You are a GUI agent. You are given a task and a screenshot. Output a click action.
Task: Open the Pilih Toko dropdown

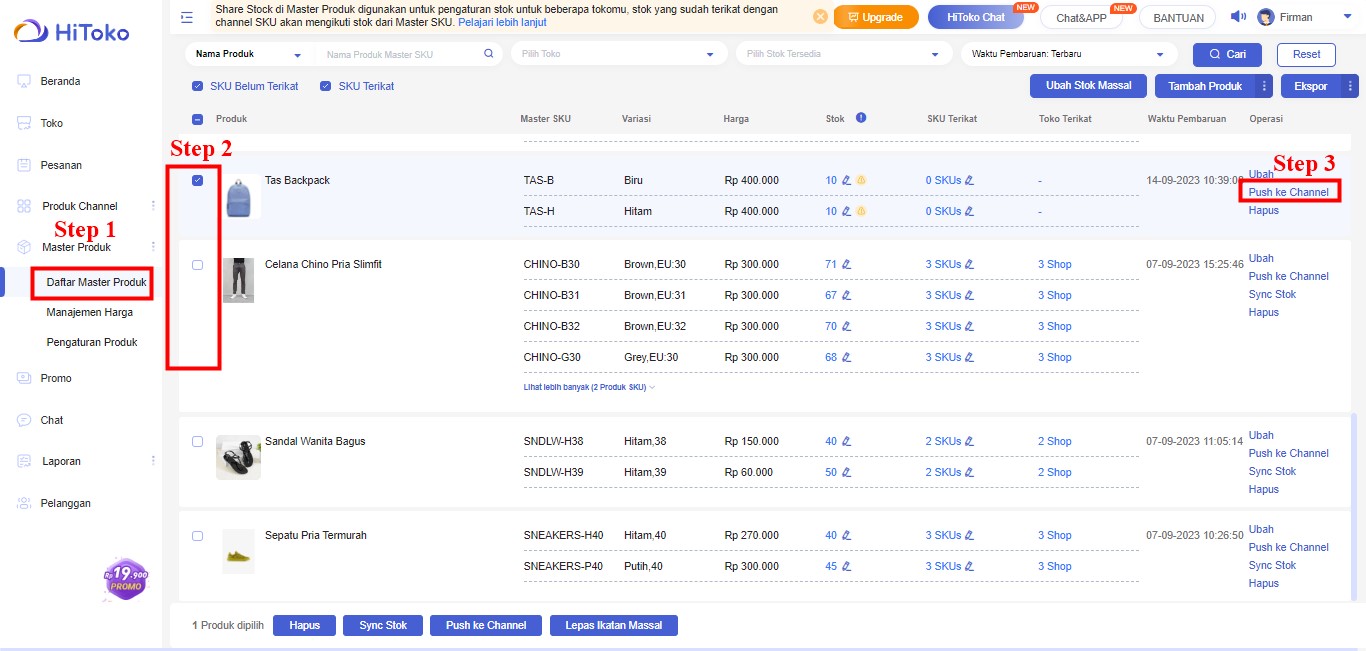(x=620, y=54)
